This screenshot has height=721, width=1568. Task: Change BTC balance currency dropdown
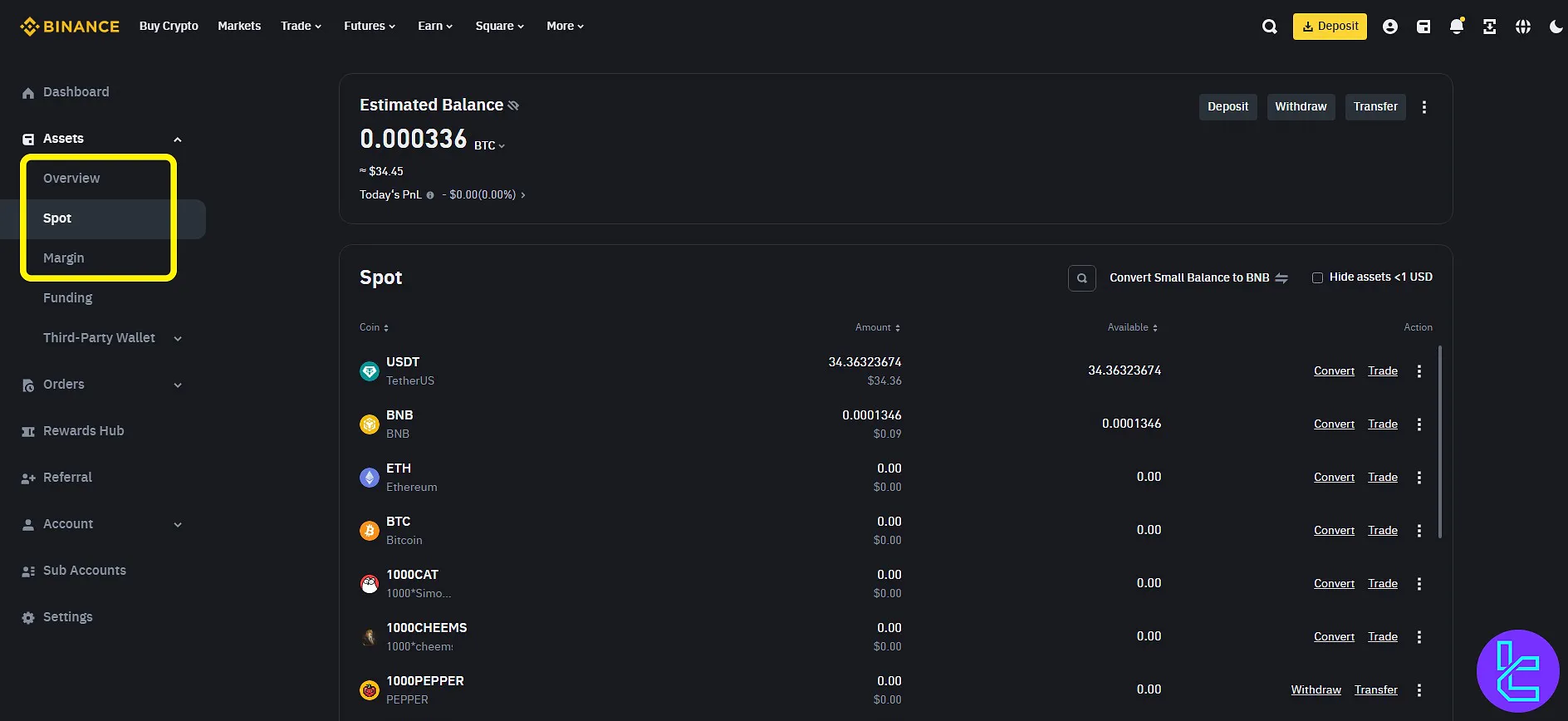(489, 145)
